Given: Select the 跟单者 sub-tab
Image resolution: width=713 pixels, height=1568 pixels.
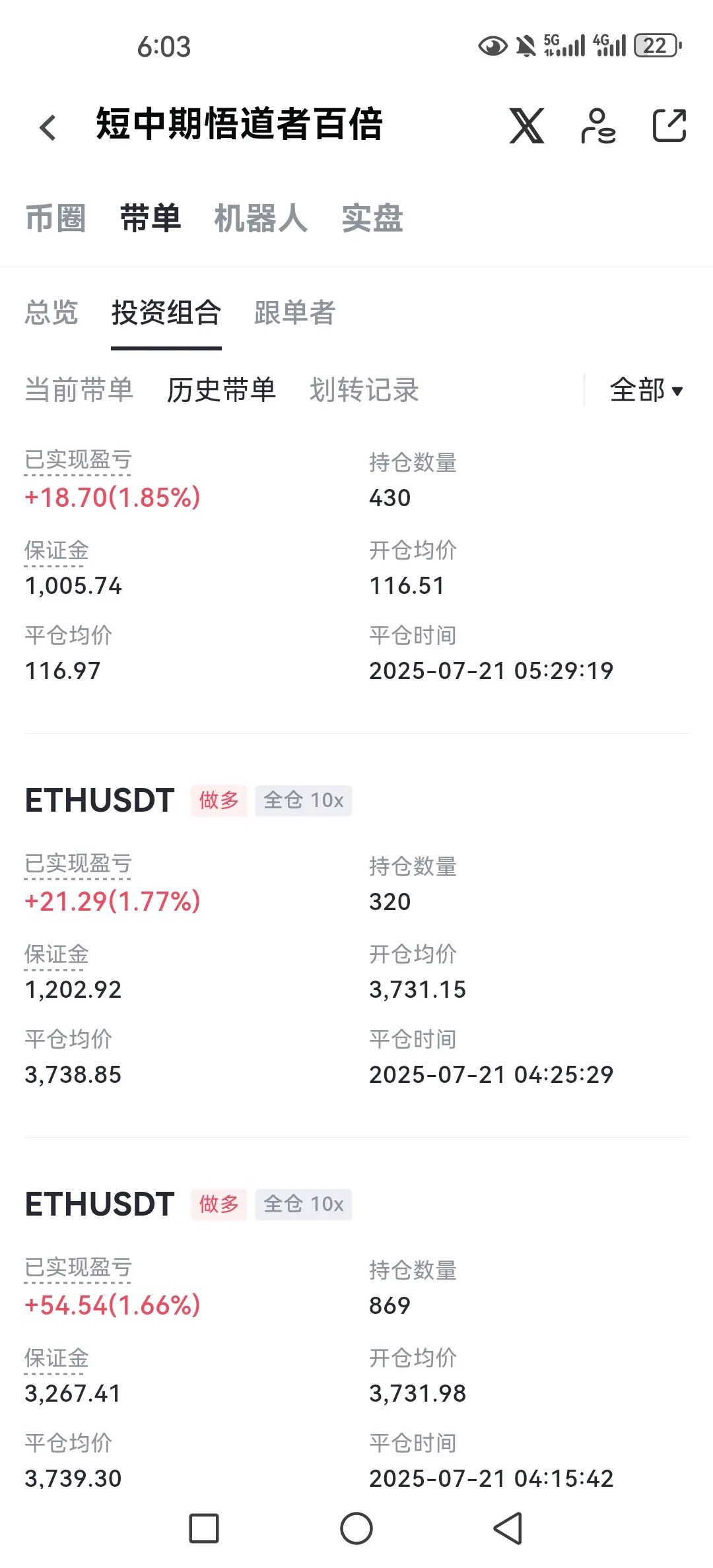Looking at the screenshot, I should click(295, 313).
